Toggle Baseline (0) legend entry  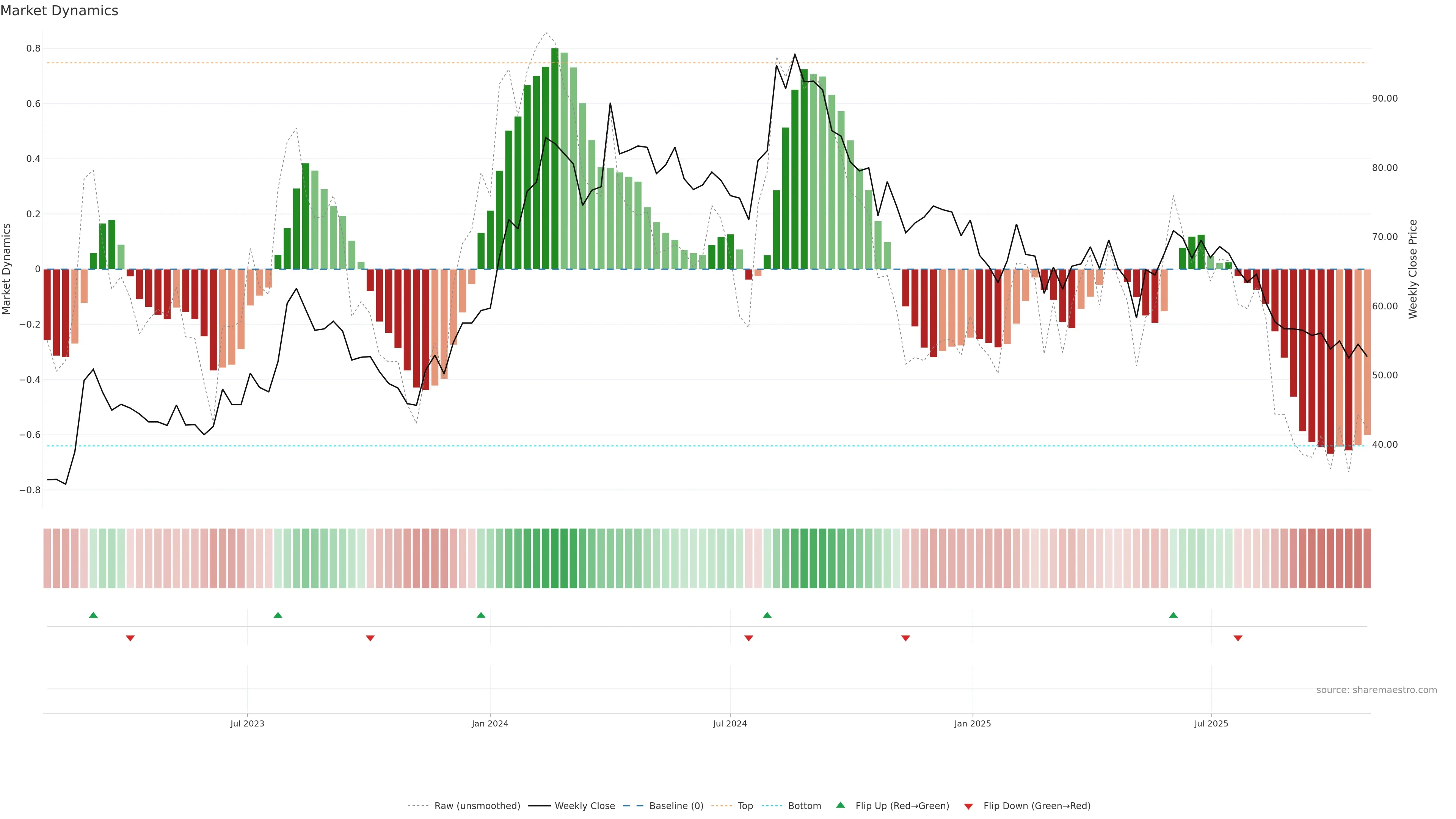click(676, 806)
